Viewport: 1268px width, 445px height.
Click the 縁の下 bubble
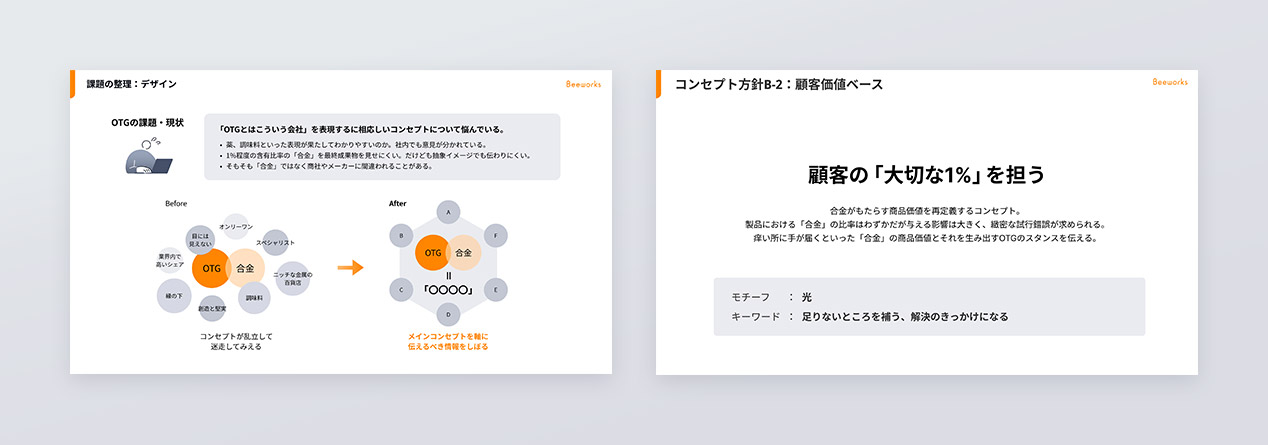point(174,296)
